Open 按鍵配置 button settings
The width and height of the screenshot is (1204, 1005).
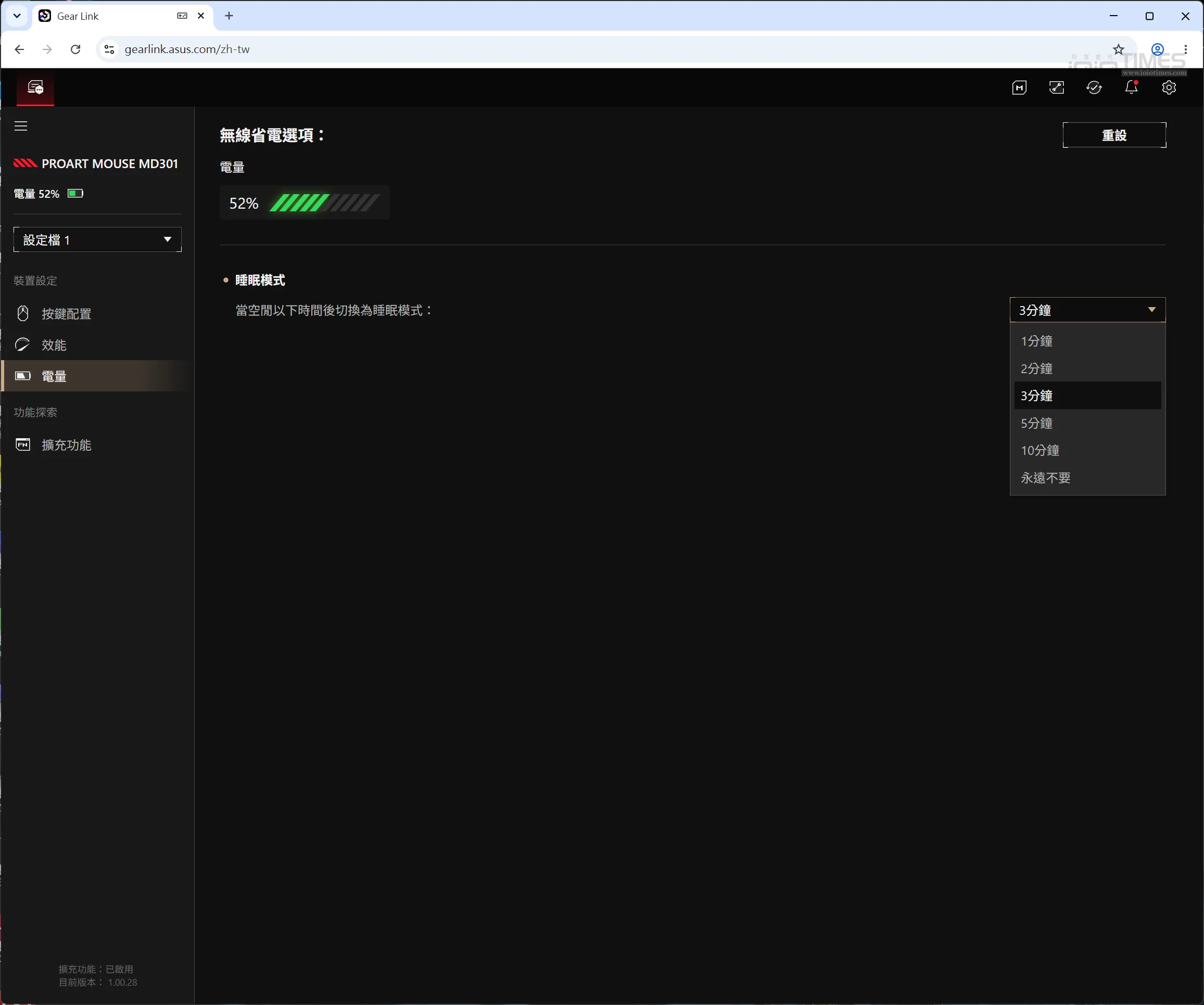click(97, 314)
